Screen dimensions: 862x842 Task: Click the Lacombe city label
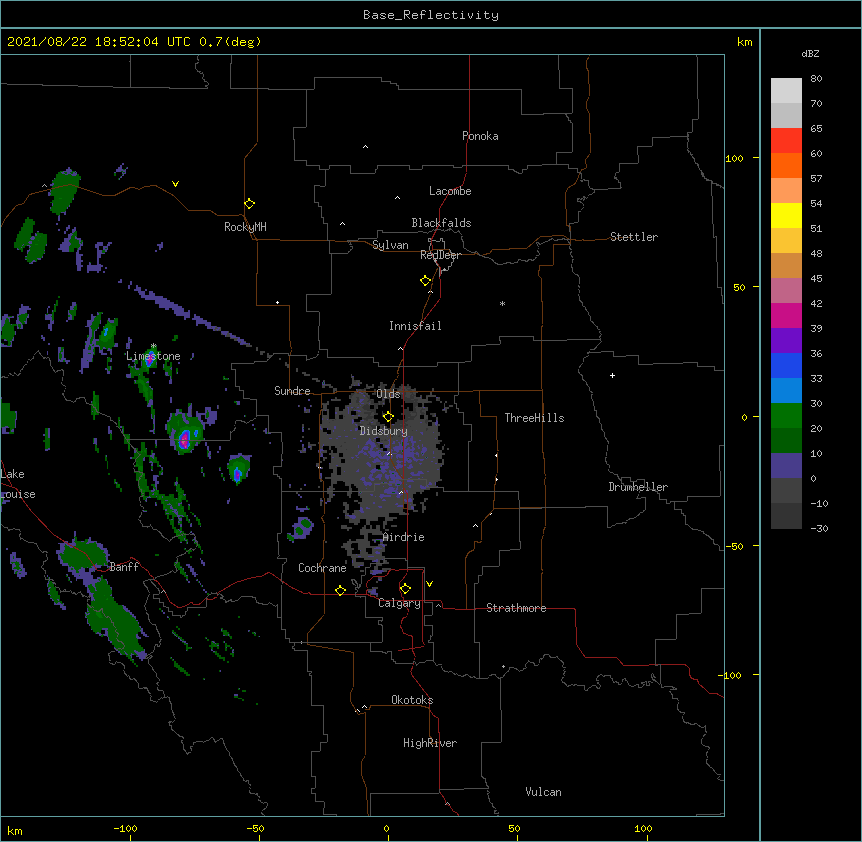pos(450,191)
